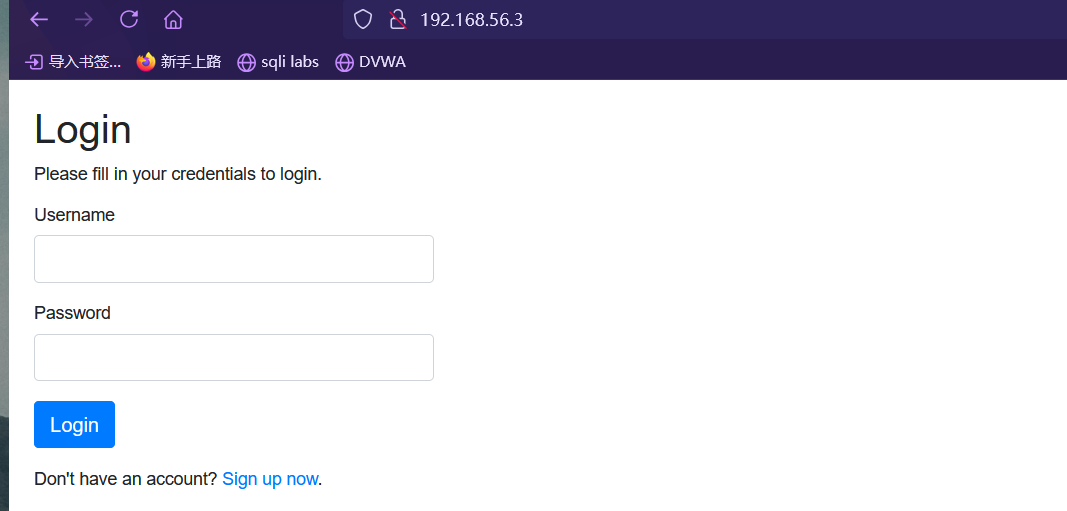Open the 新手上路 Firefox bookmark
The image size is (1067, 511).
coord(179,62)
